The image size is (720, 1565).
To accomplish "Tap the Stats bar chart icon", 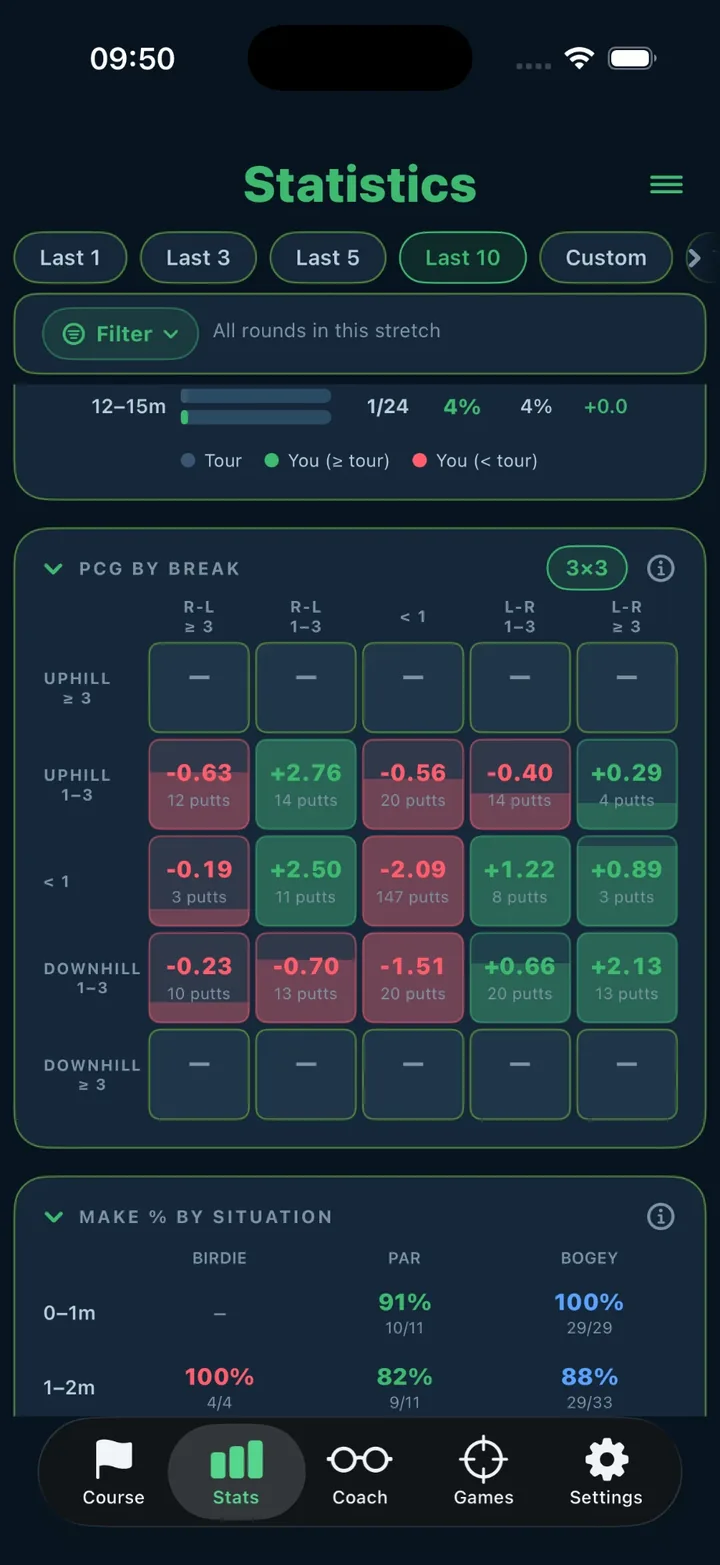I will point(236,1460).
